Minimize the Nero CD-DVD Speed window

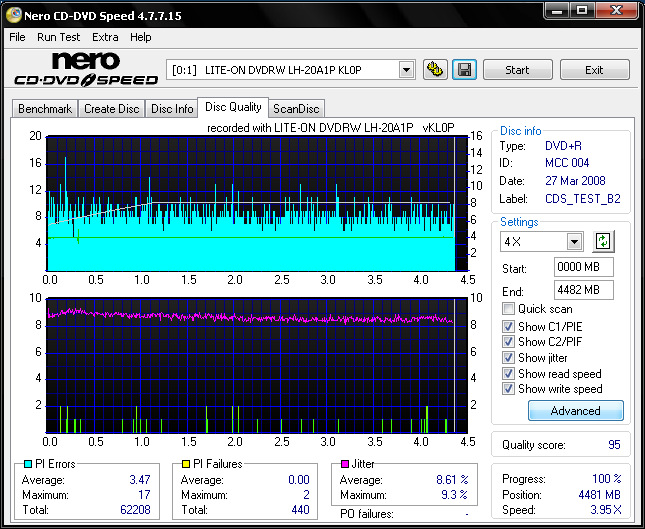[x=557, y=11]
